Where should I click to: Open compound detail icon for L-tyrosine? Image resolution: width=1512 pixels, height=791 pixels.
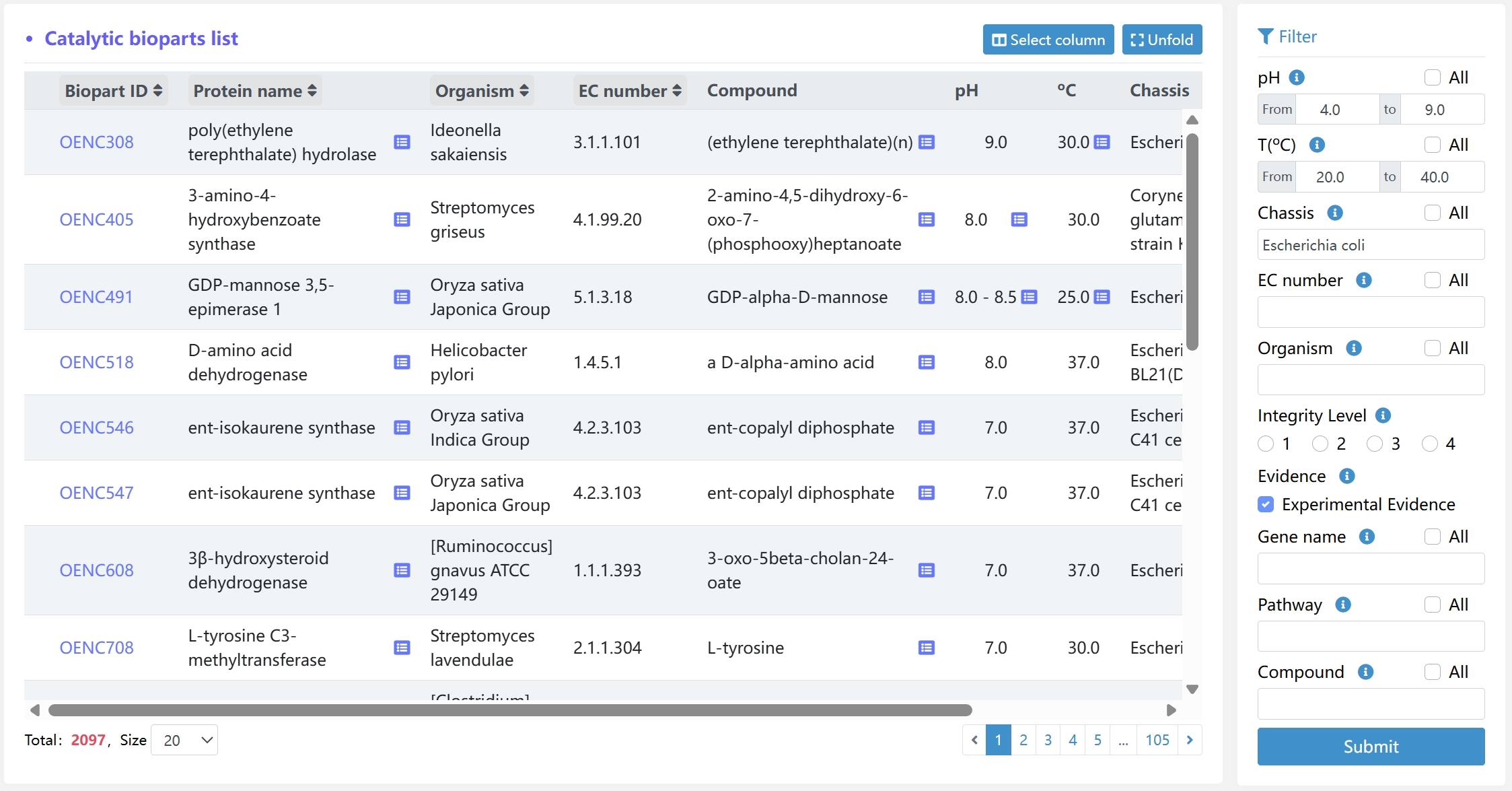click(927, 648)
